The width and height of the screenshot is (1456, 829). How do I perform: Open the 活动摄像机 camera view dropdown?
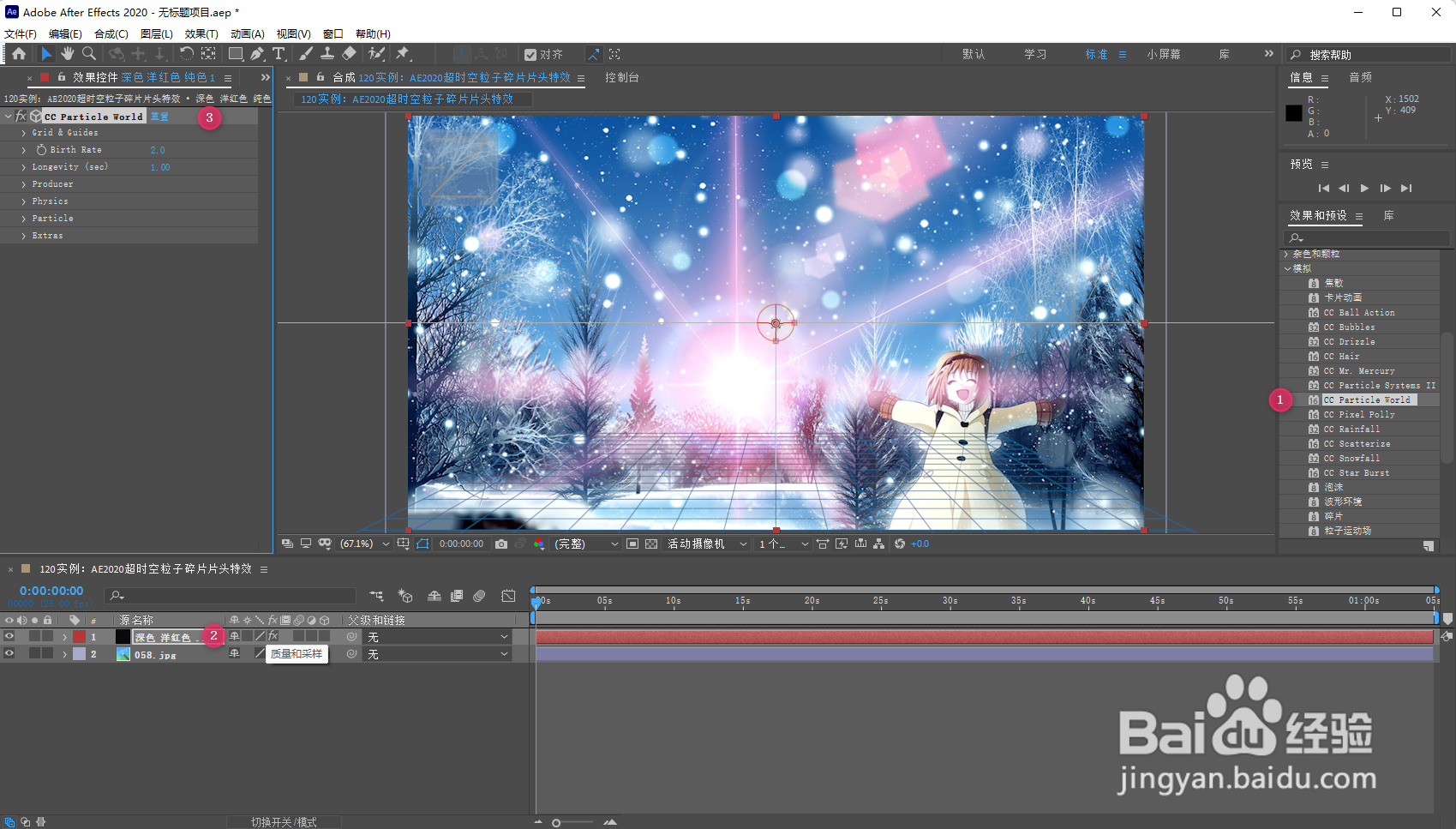[707, 544]
